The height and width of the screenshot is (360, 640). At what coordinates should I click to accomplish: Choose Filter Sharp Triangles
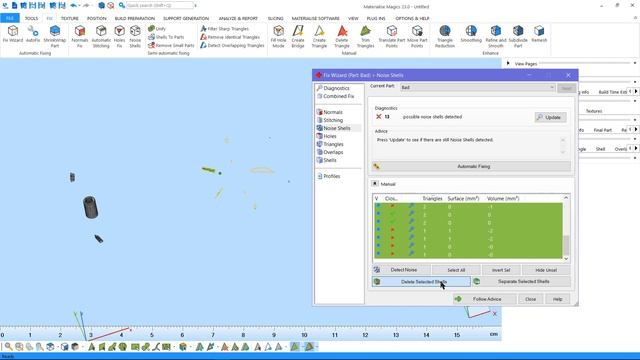coord(224,29)
